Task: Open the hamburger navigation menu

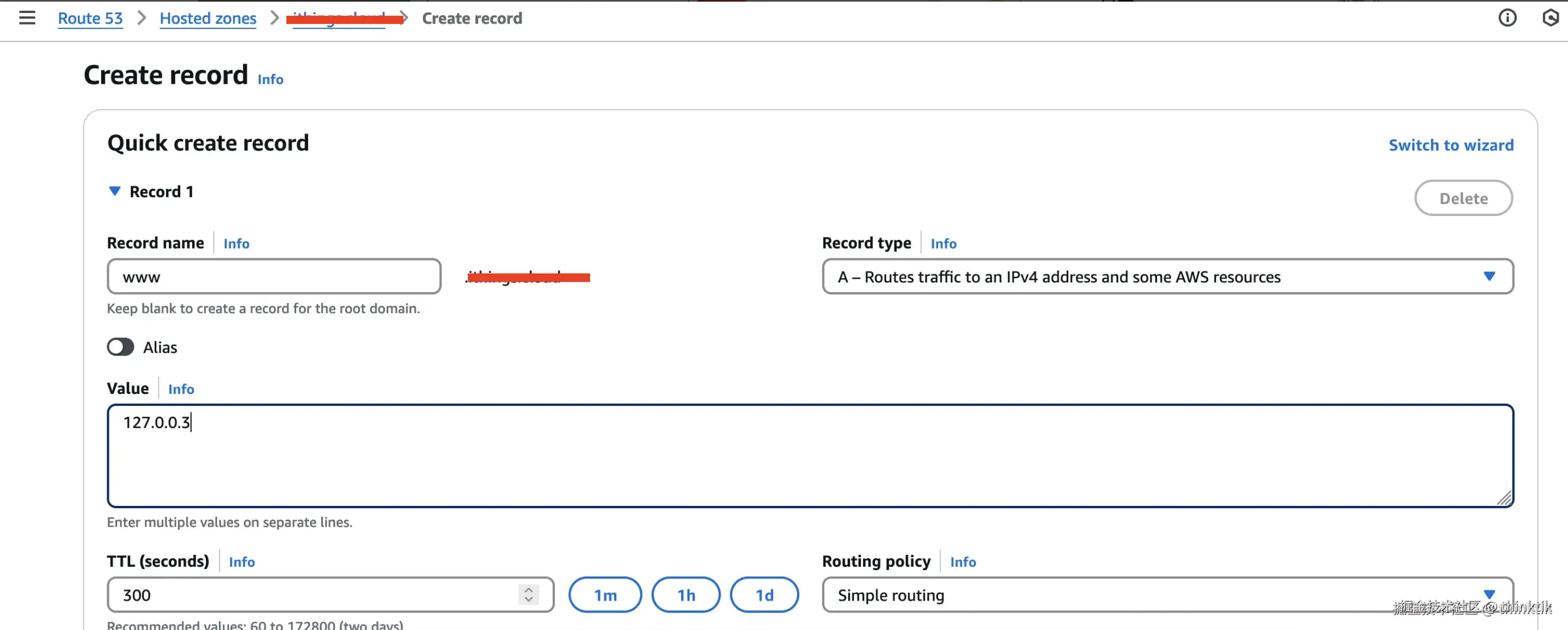Action: 27,18
